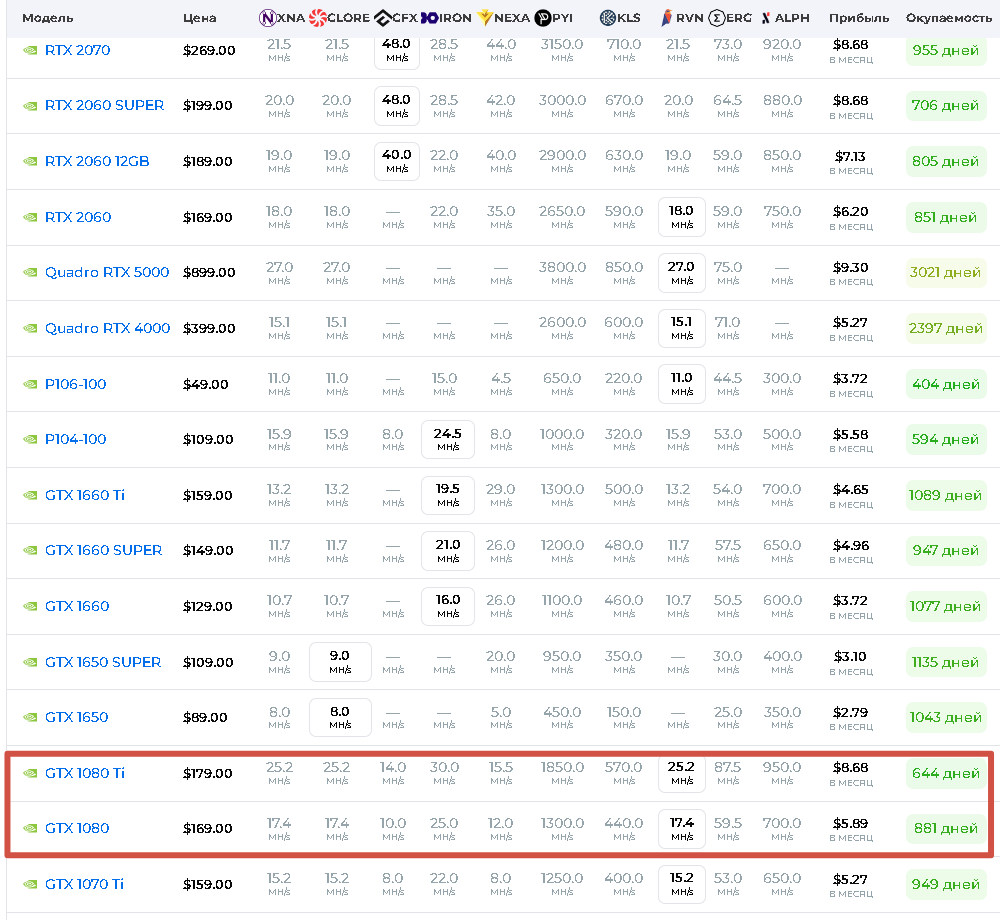Click Nvidia logo beside GTX 1660 SUPER
1000x920 pixels.
[x=30, y=550]
